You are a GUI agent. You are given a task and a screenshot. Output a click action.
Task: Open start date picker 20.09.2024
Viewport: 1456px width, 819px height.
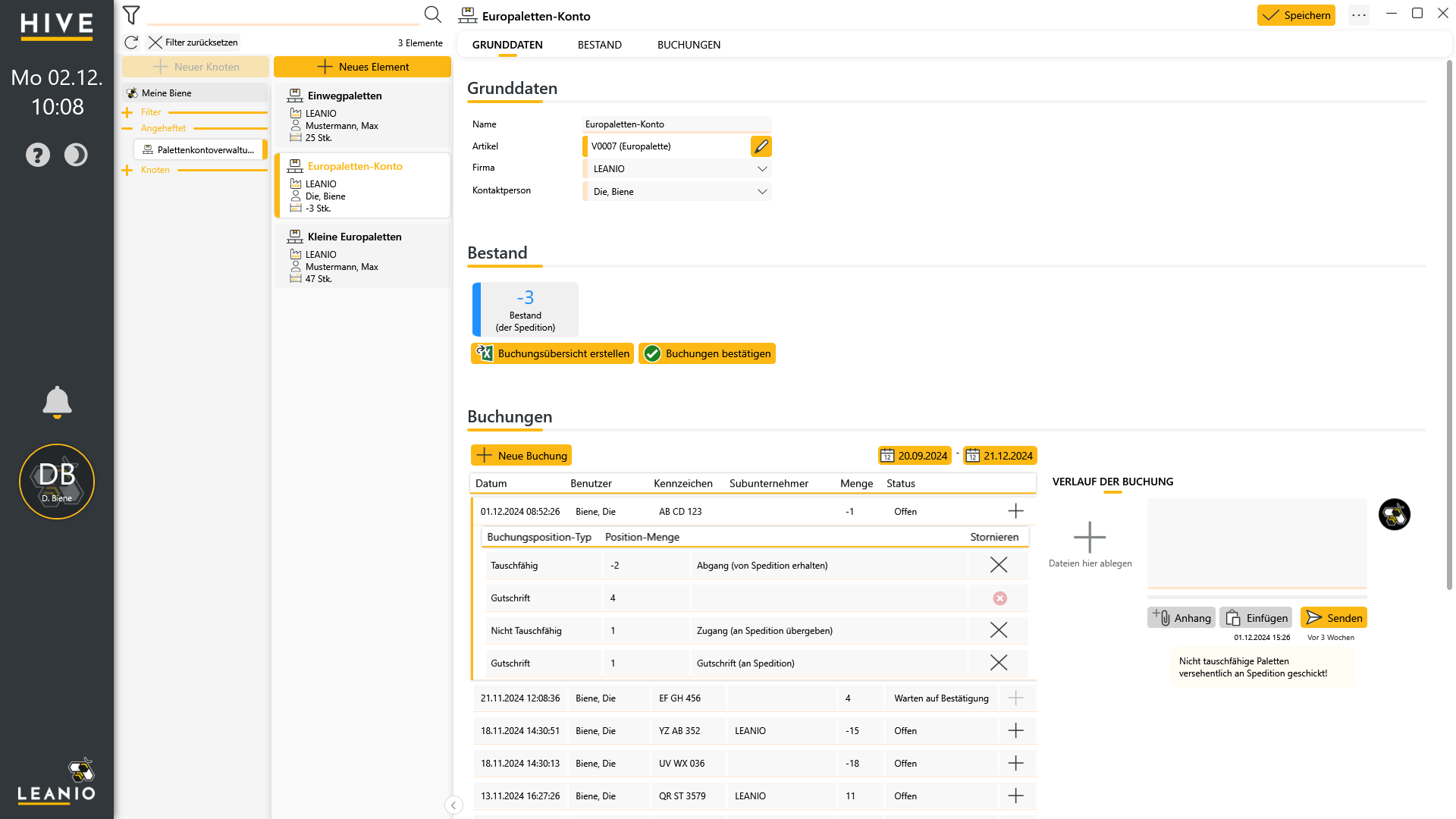tap(915, 456)
